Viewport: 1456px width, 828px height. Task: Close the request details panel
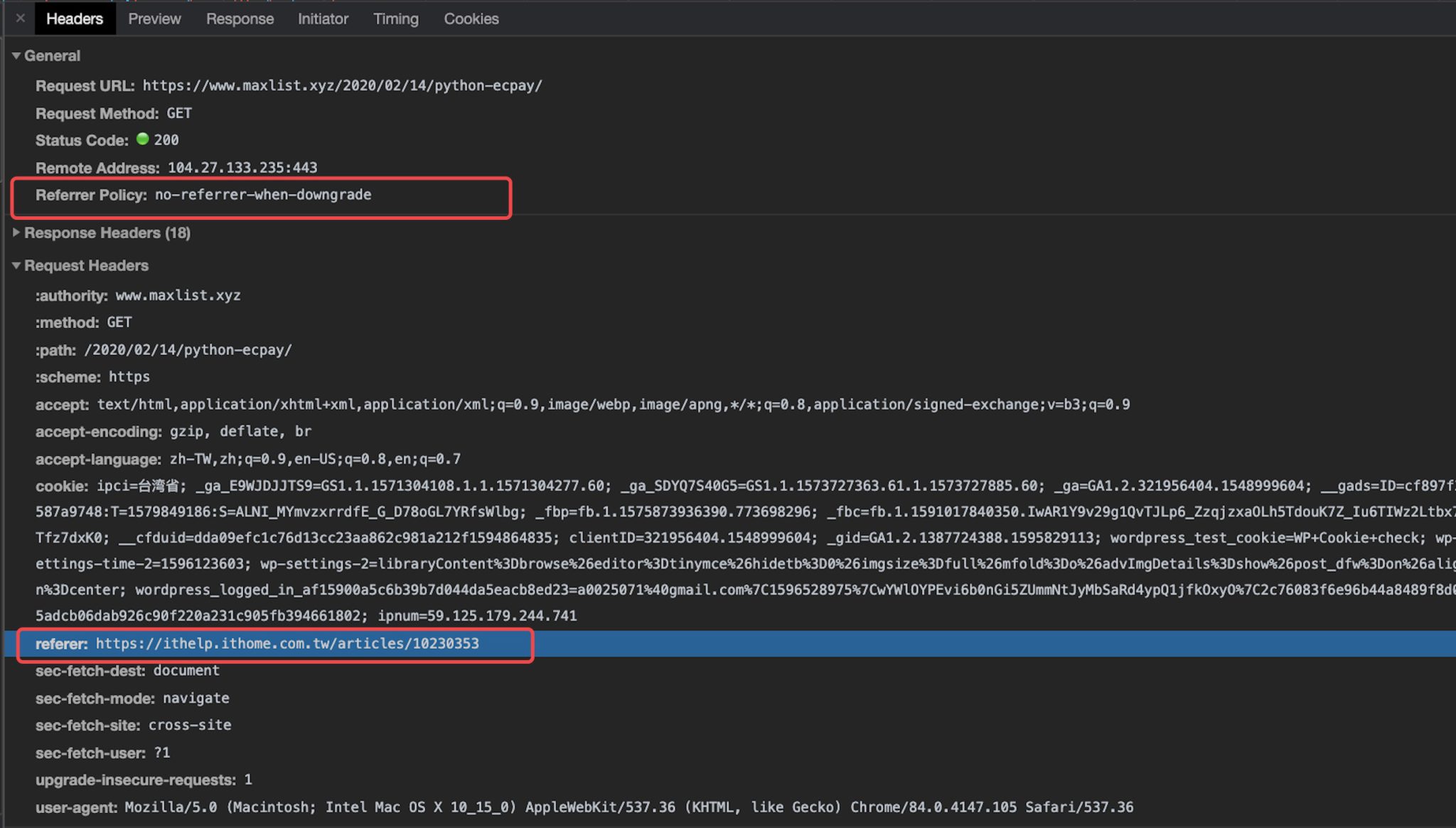[x=20, y=18]
